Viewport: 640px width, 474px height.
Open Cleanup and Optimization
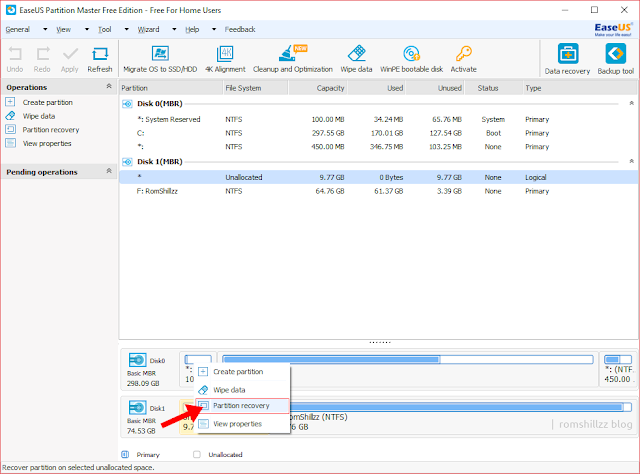[x=293, y=59]
